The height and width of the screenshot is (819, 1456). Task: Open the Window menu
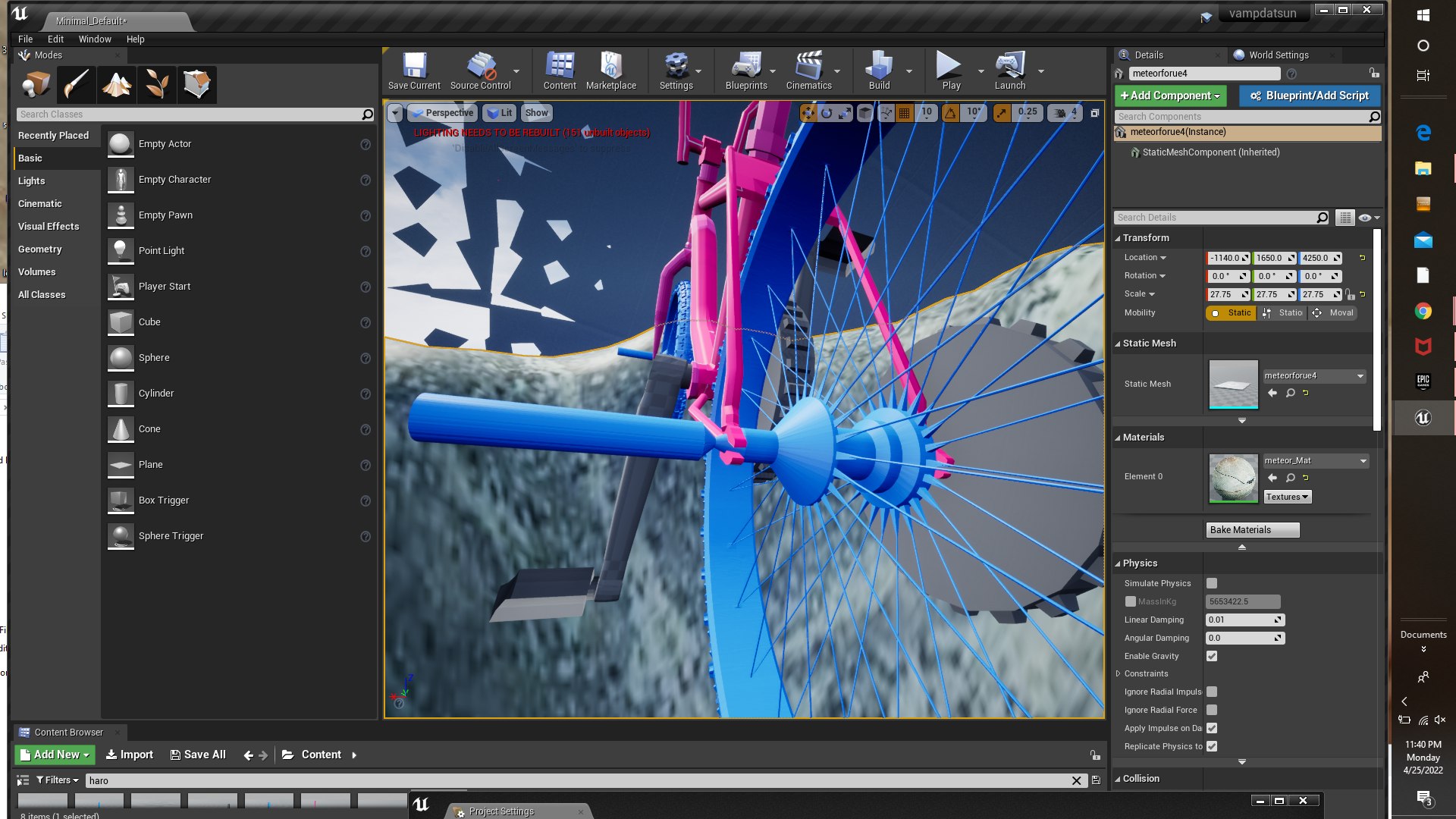(x=95, y=39)
